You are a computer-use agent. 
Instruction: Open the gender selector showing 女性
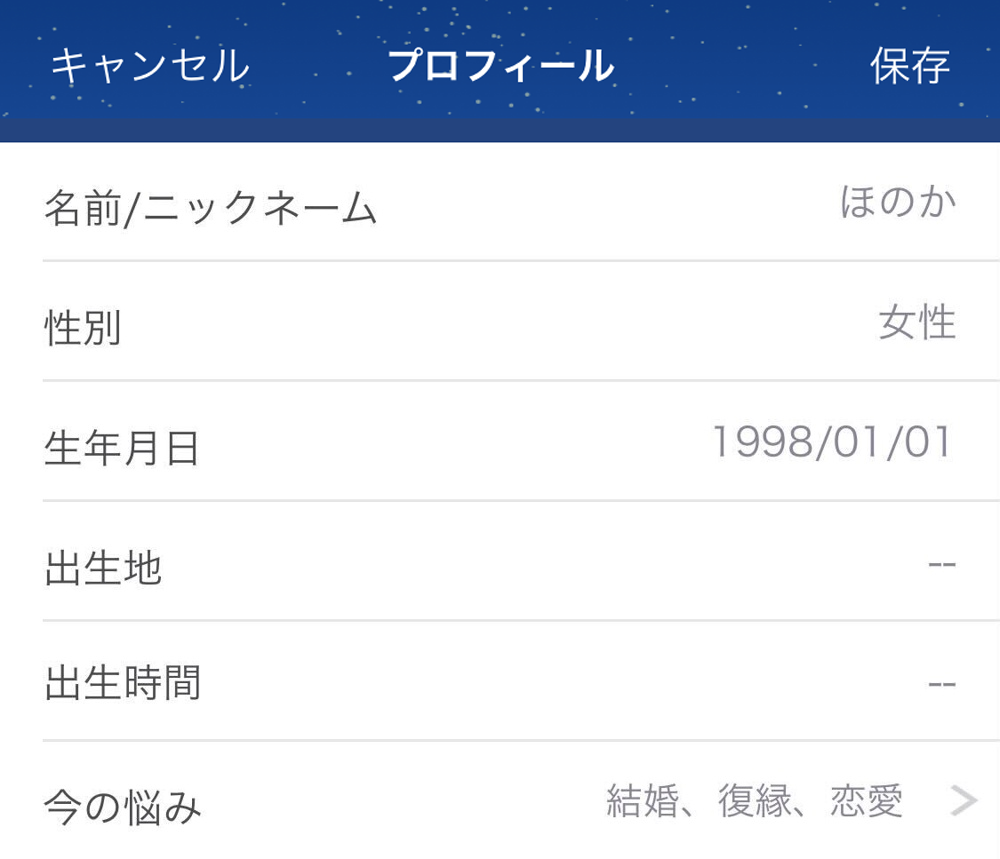click(x=917, y=323)
